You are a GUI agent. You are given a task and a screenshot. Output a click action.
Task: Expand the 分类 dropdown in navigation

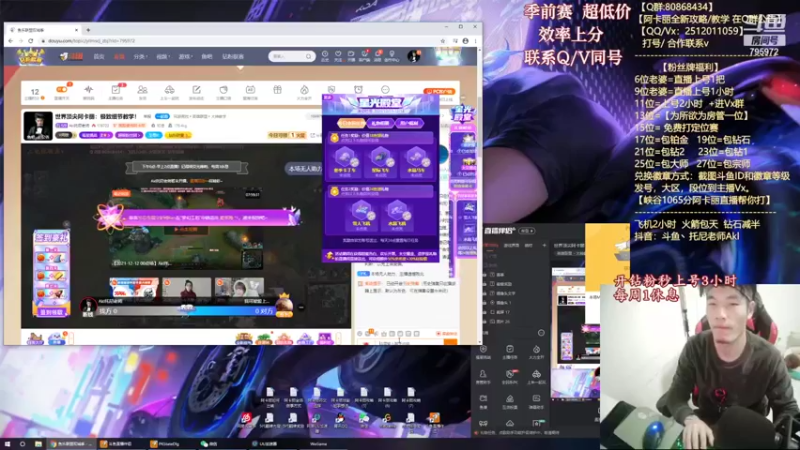140,57
